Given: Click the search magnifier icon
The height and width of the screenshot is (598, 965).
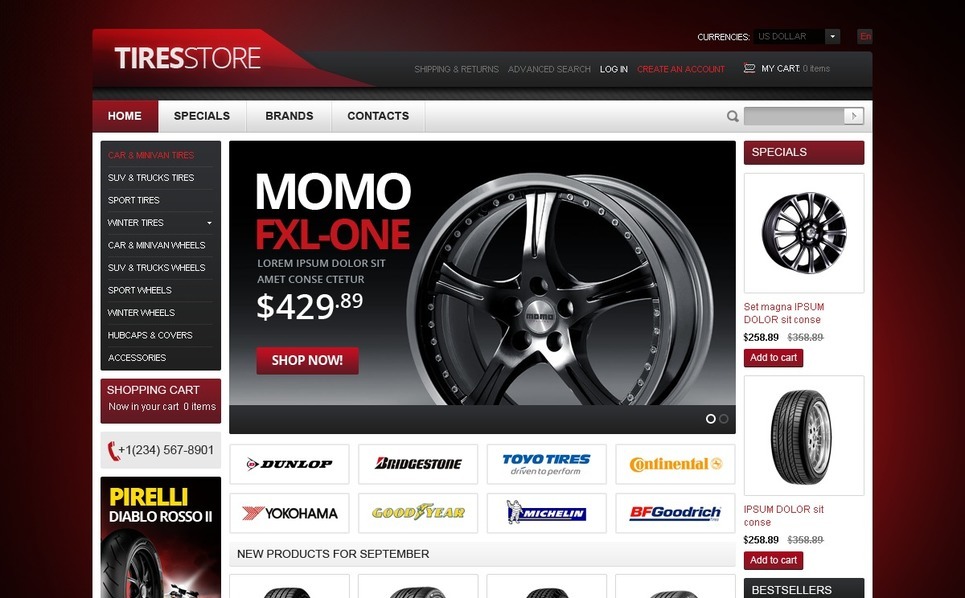Looking at the screenshot, I should click(x=732, y=116).
